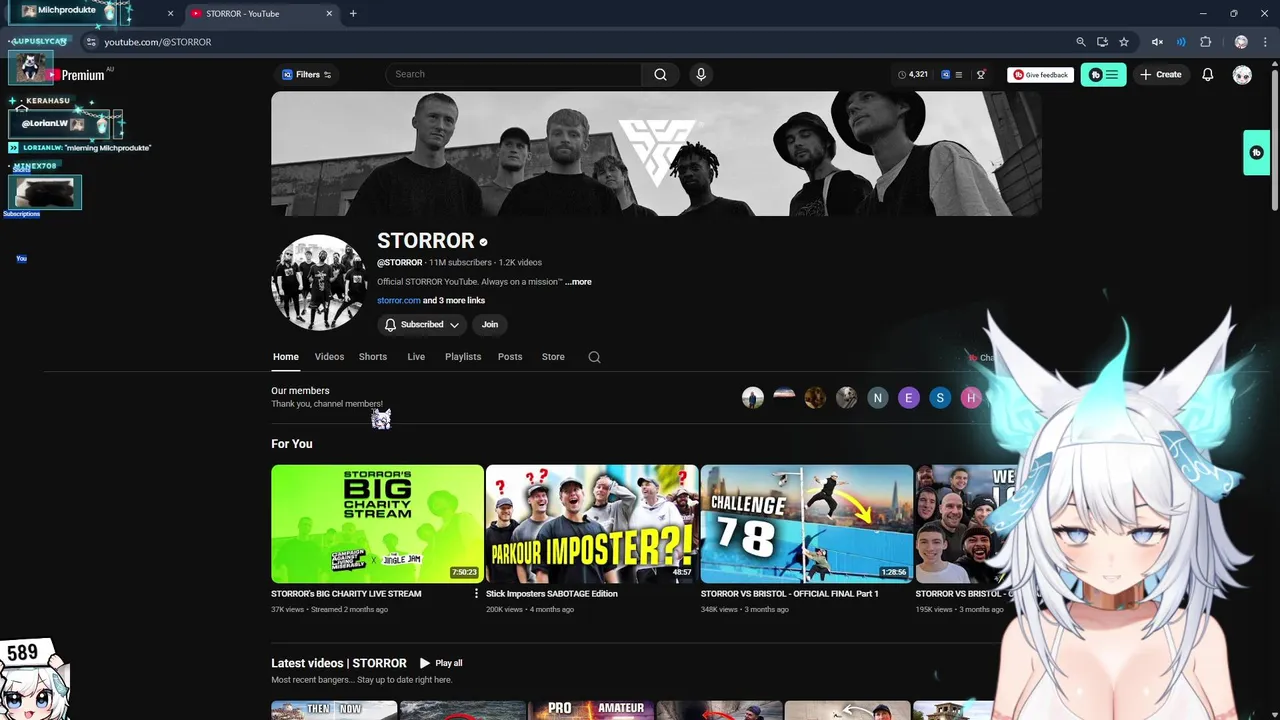Click the member avatar with letter N

[x=877, y=398]
